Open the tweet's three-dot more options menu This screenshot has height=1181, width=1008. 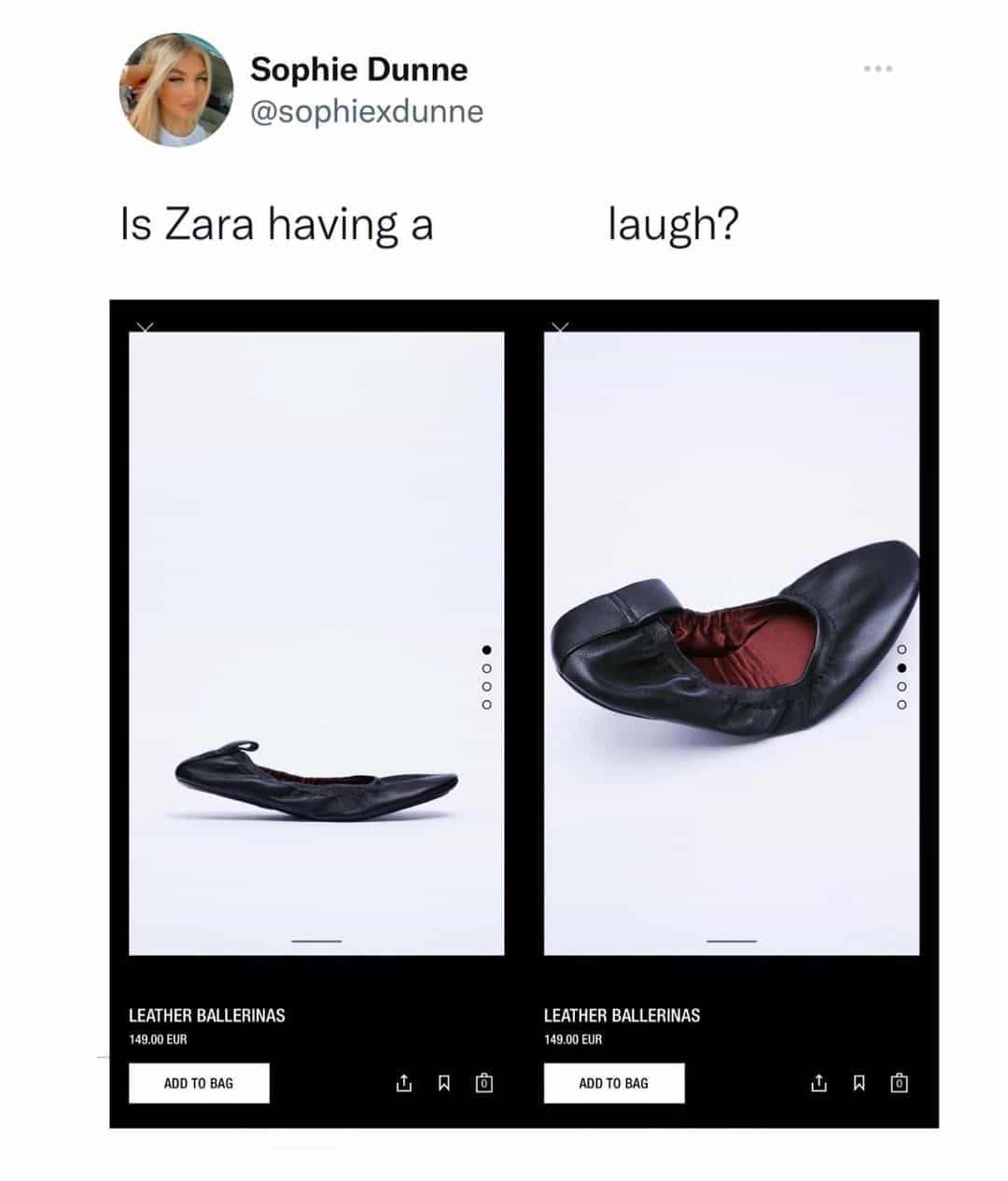click(877, 69)
